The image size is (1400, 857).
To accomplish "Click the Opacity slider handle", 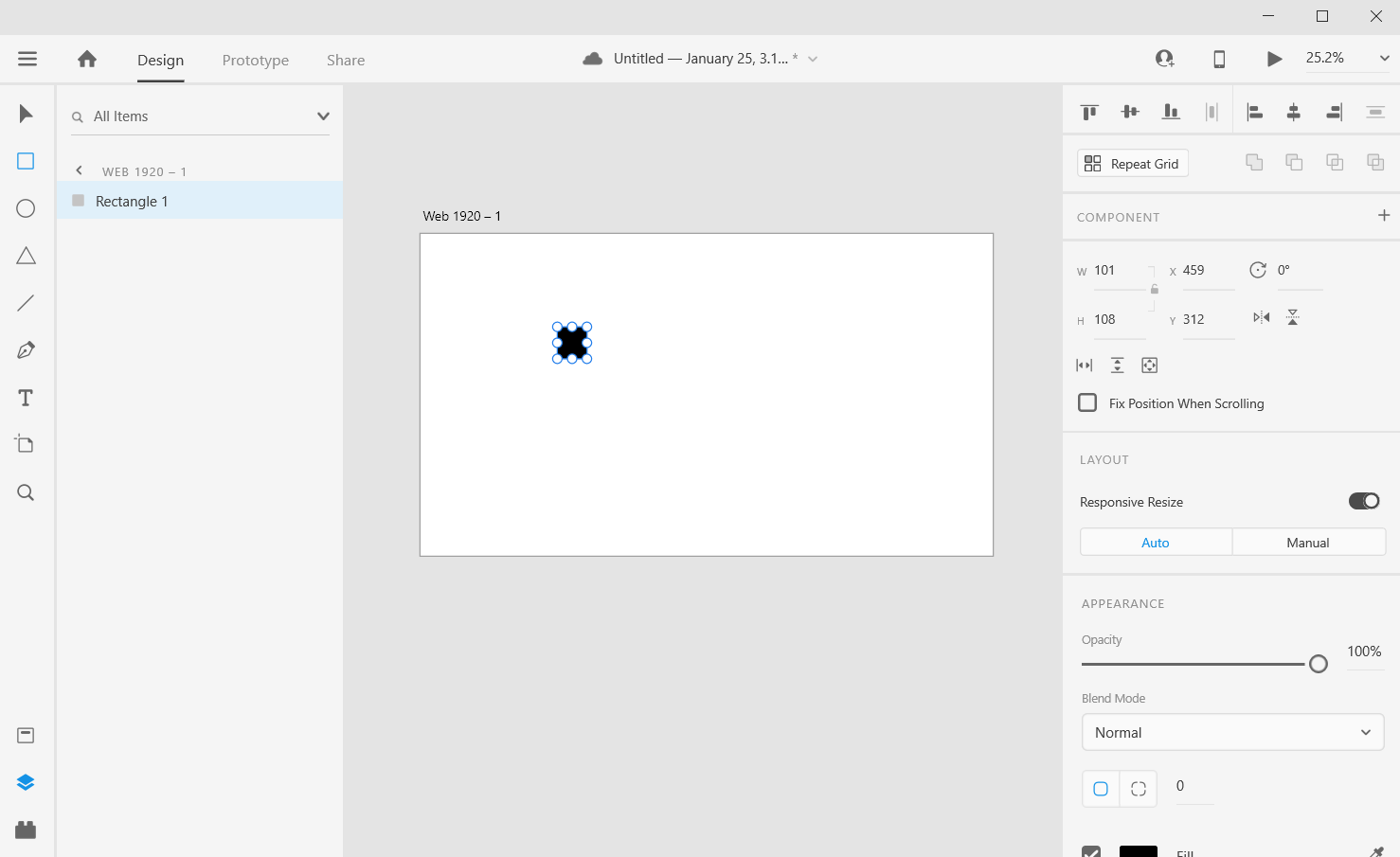I will (x=1318, y=664).
